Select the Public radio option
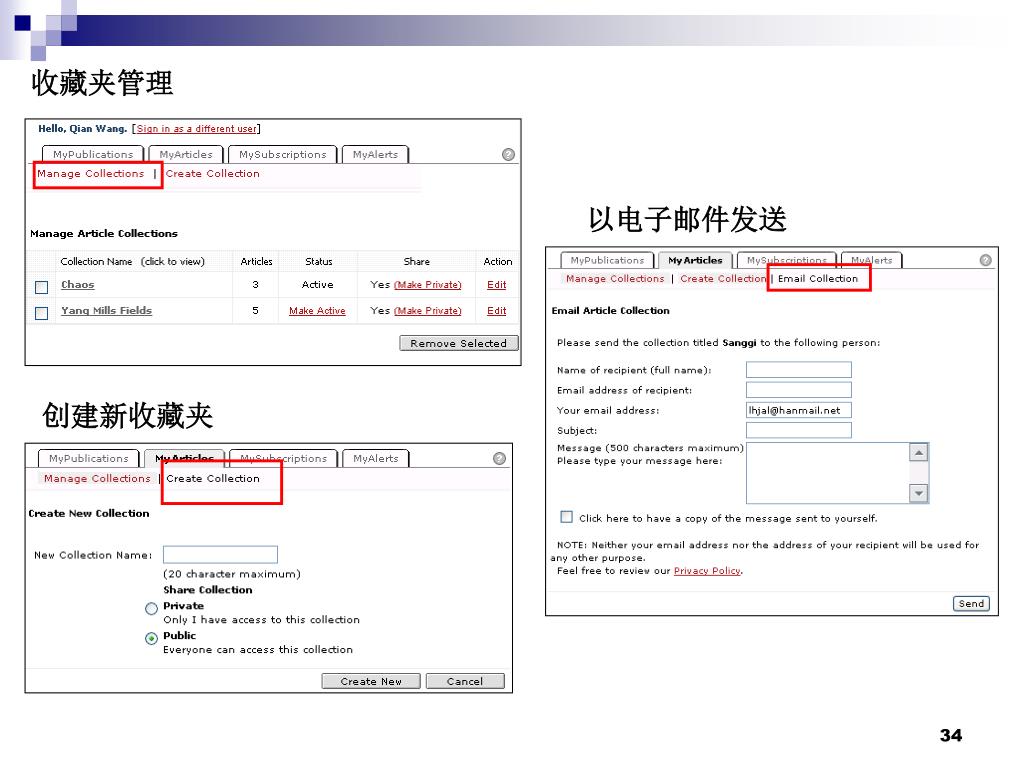This screenshot has height=768, width=1024. tap(152, 638)
